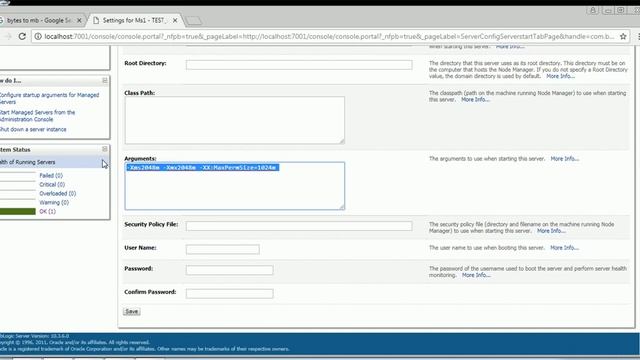The image size is (640, 360).
Task: Show Failed (0) servers
Action: point(51,176)
